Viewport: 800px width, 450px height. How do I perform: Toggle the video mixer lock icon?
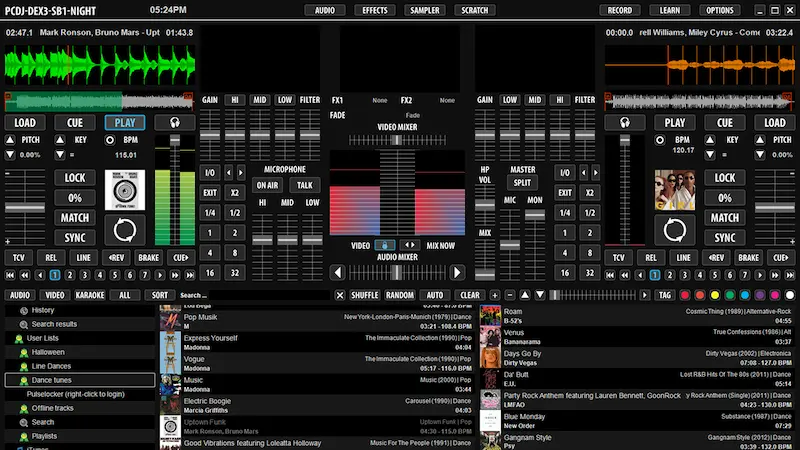(386, 245)
